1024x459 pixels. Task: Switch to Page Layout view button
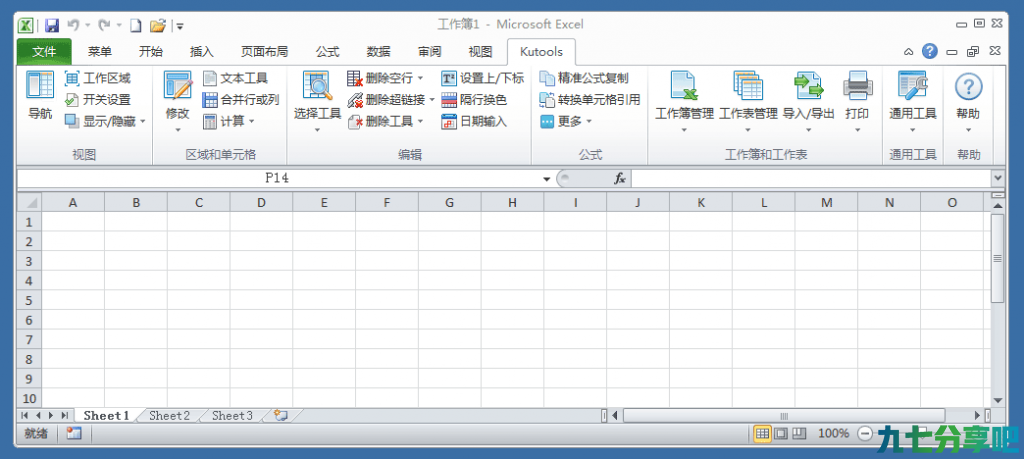pos(780,433)
